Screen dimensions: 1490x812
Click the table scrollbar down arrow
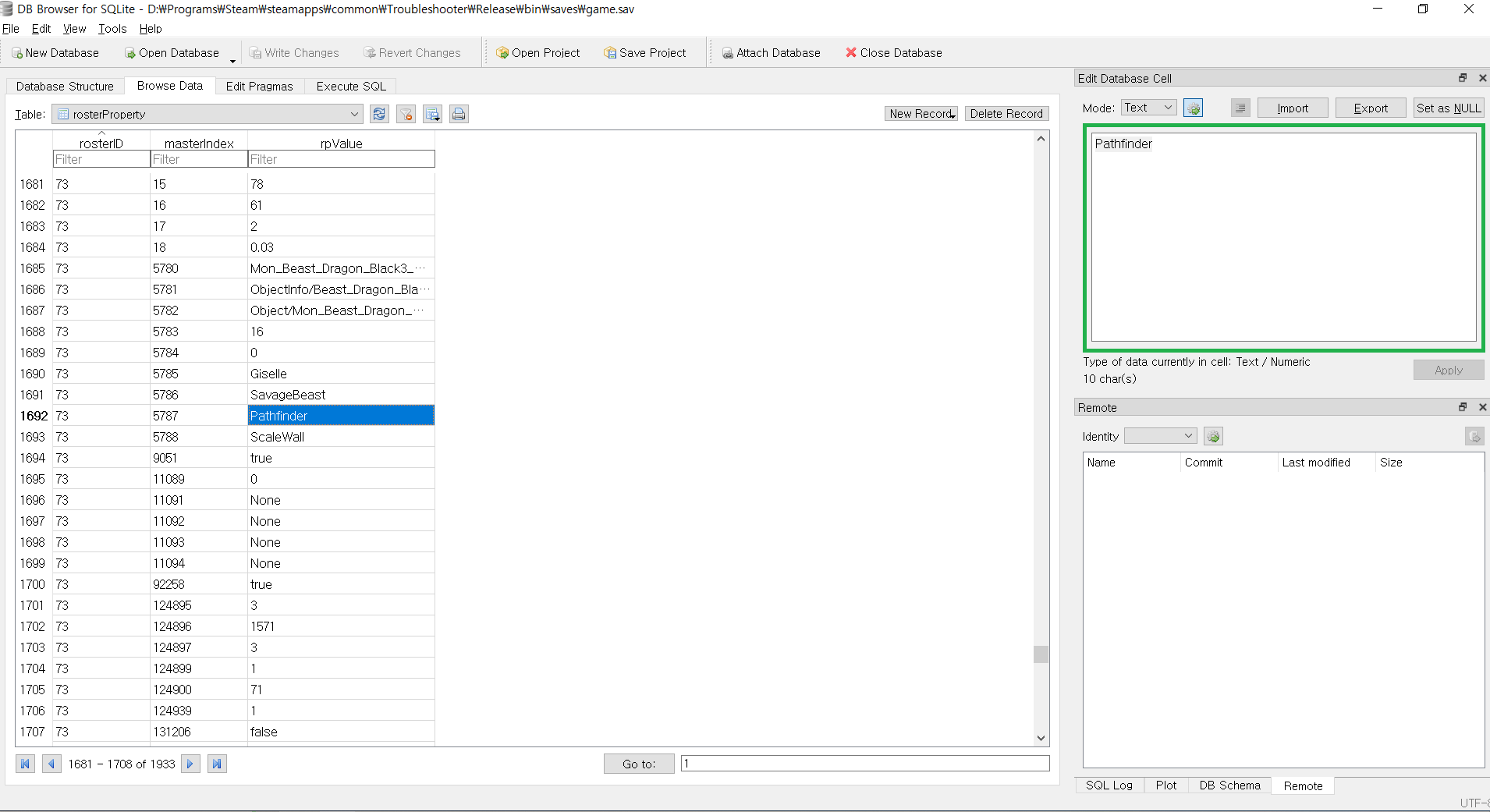pos(1041,738)
